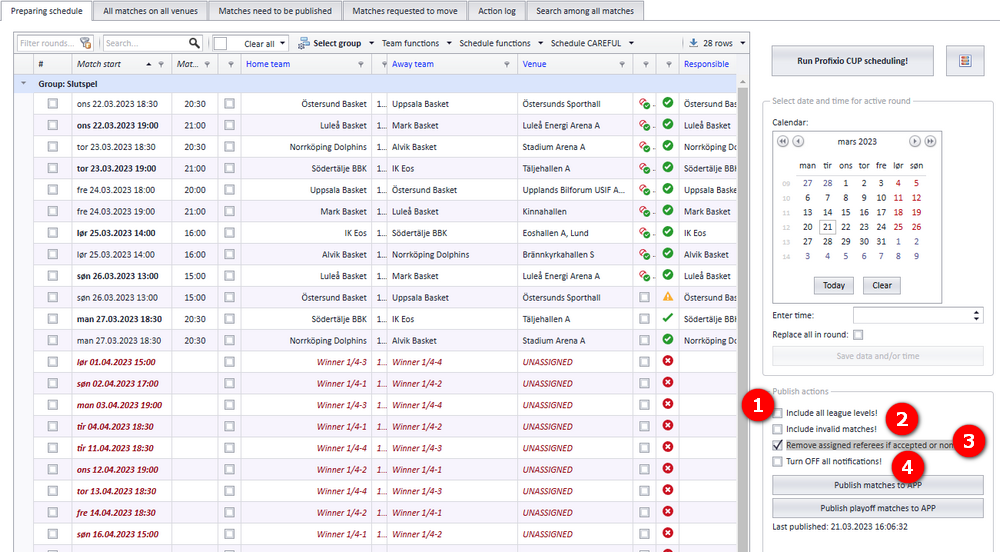
Task: Click the magnifier search icon
Action: pos(194,43)
